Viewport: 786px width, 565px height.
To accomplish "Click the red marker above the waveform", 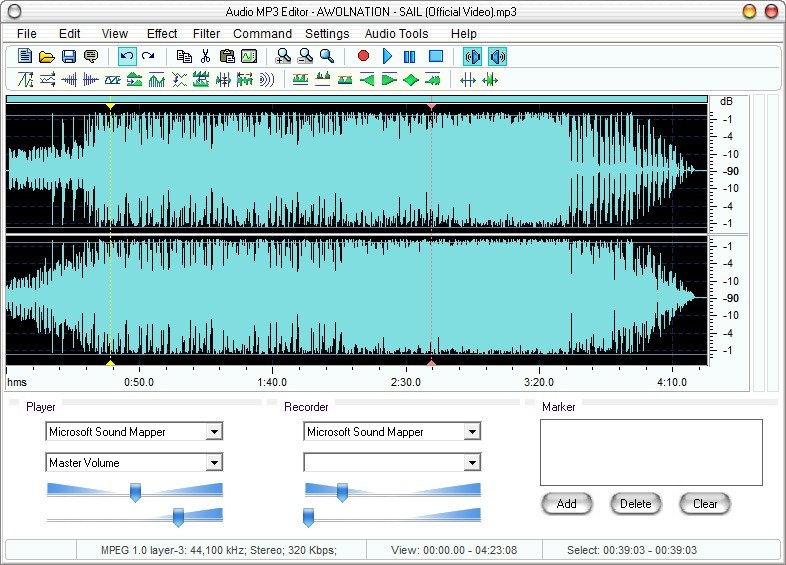I will pos(431,106).
